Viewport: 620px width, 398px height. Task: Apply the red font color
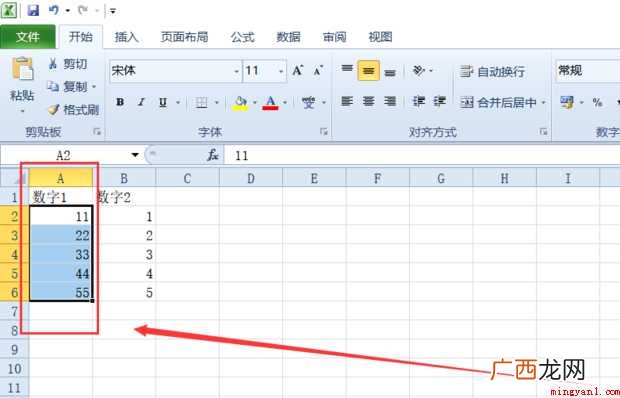[270, 103]
